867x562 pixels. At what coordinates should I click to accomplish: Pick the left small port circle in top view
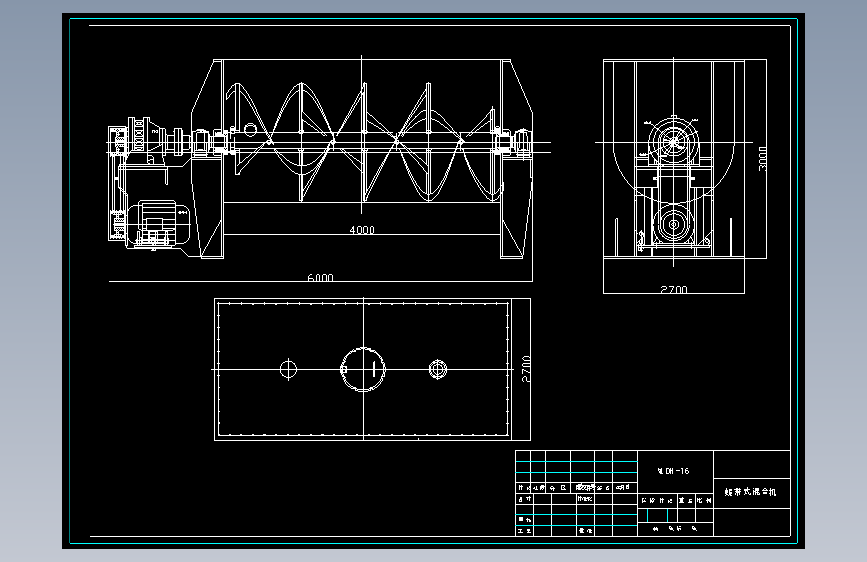coord(288,369)
